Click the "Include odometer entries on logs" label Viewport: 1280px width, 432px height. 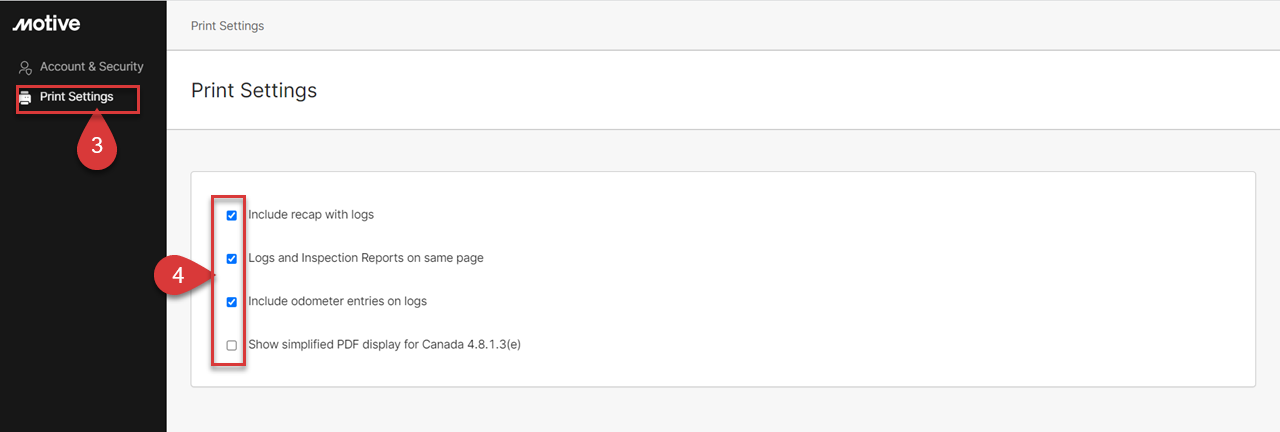pos(337,301)
